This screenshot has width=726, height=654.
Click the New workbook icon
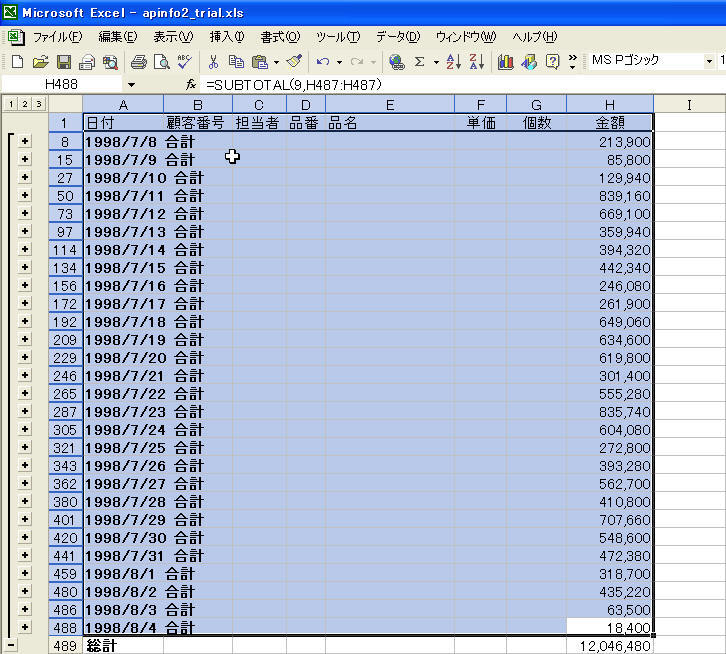click(17, 62)
